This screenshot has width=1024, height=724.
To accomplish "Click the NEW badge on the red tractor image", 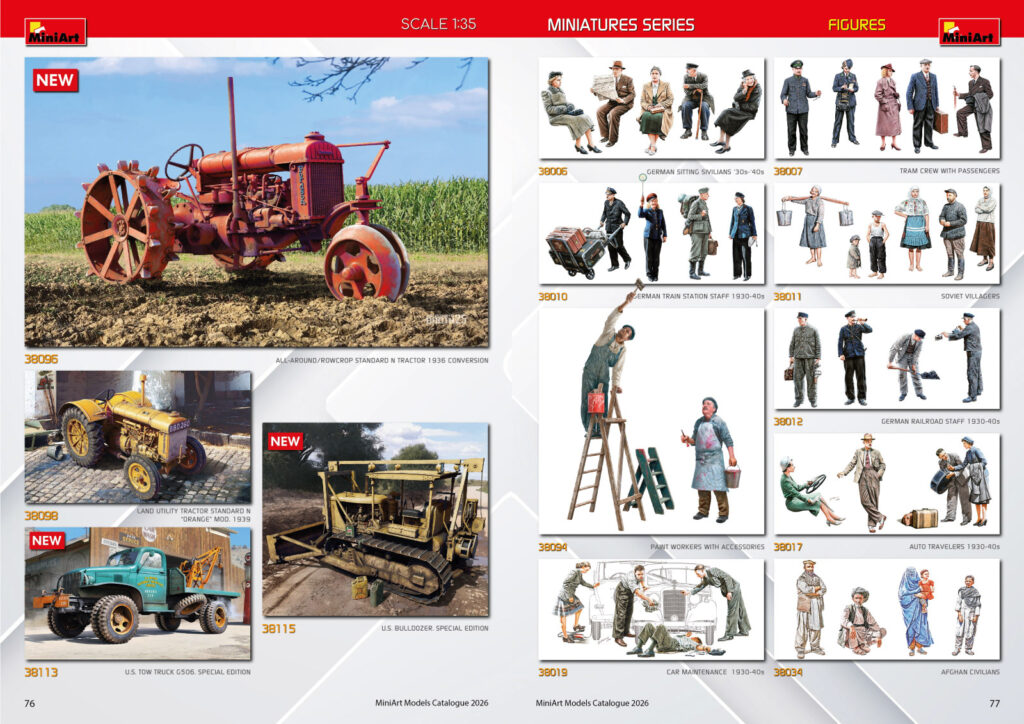I will point(55,80).
